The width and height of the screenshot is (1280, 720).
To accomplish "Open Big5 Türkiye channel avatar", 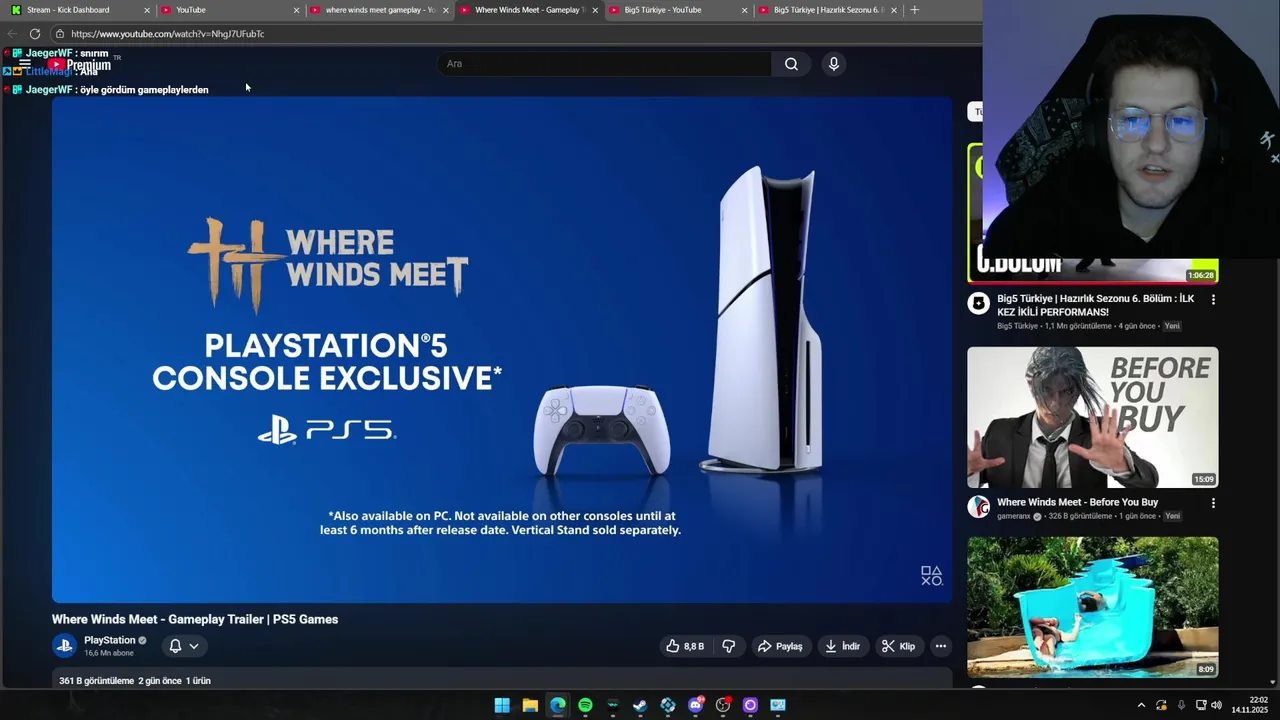I will coord(979,303).
